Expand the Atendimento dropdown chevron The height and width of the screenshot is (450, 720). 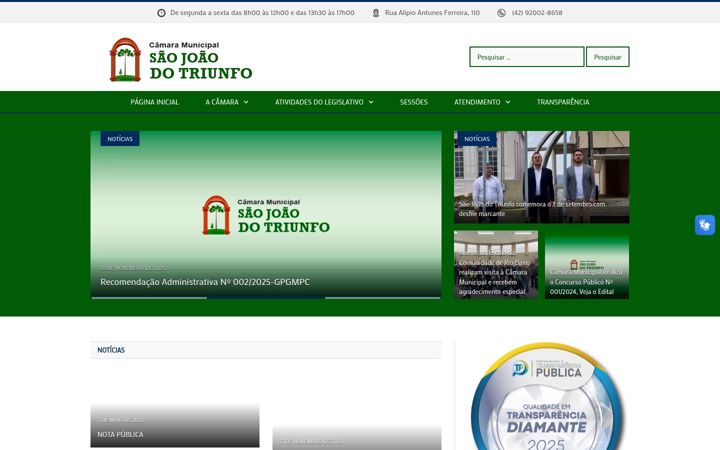(x=508, y=102)
